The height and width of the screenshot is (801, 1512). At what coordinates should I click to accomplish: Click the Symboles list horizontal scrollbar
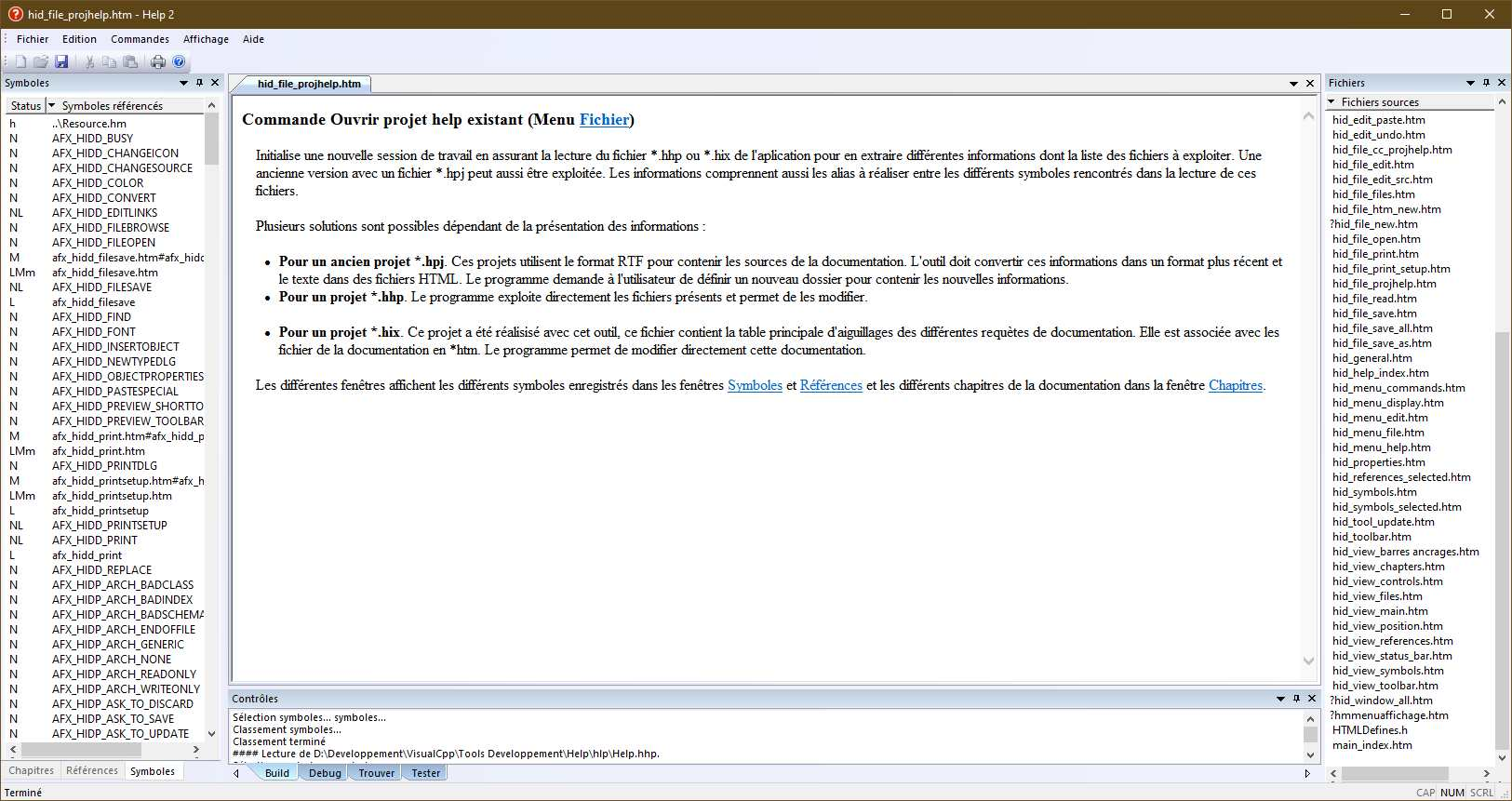102,749
